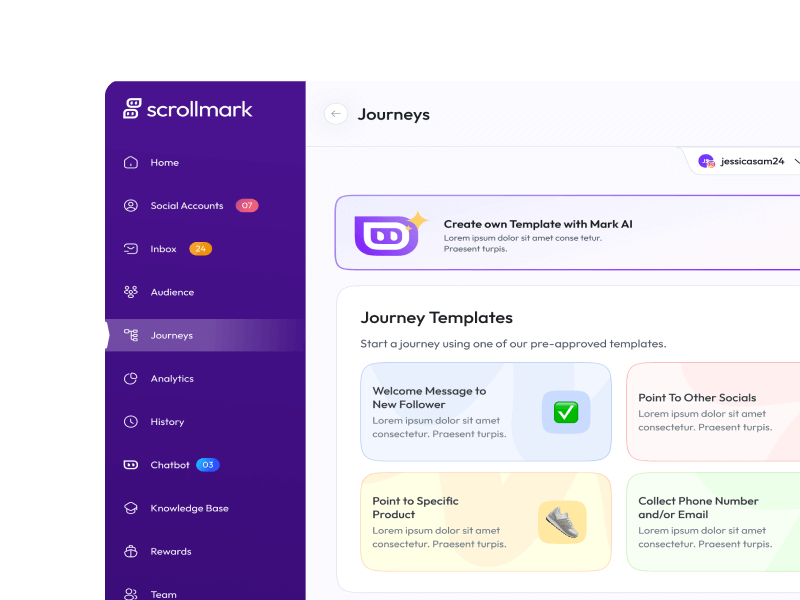The image size is (800, 600).
Task: Click the 07 badge on Social Accounts
Action: (x=247, y=206)
